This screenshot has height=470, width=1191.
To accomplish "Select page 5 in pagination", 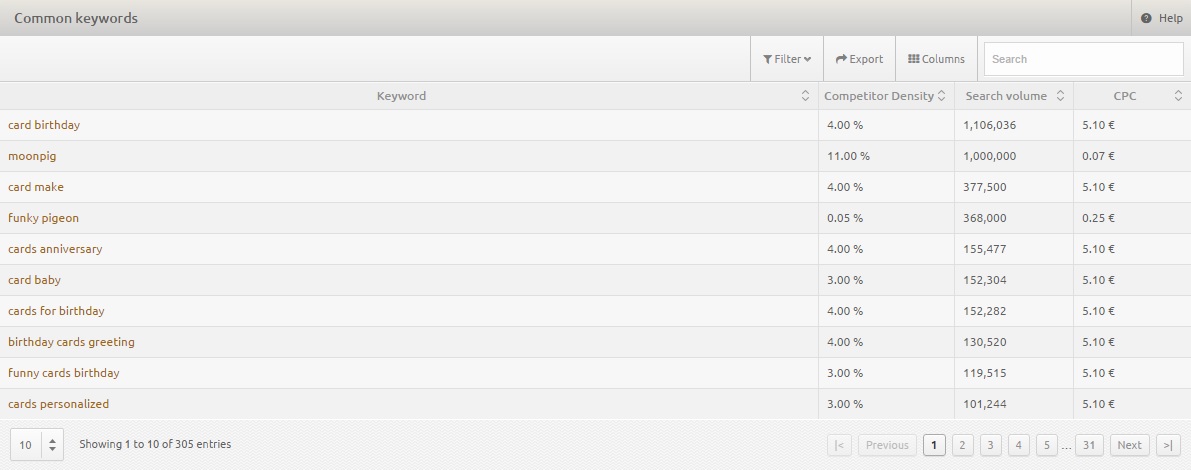I will 1046,445.
